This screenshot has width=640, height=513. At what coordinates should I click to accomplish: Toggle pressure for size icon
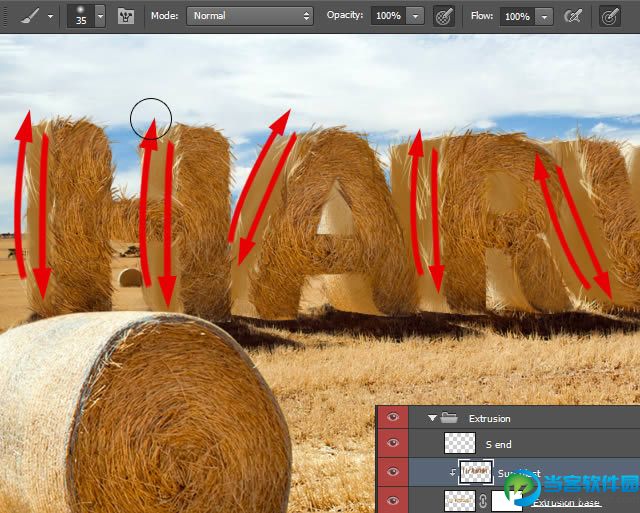click(610, 16)
